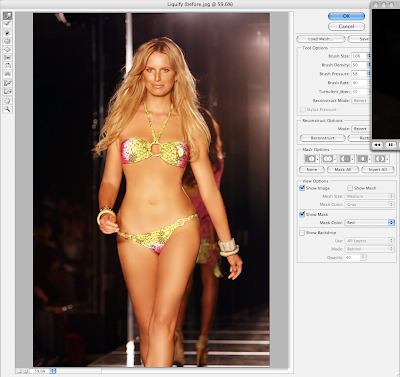Image resolution: width=400 pixels, height=377 pixels.
Task: Enable the Show Mesh checkbox
Action: tap(350, 188)
